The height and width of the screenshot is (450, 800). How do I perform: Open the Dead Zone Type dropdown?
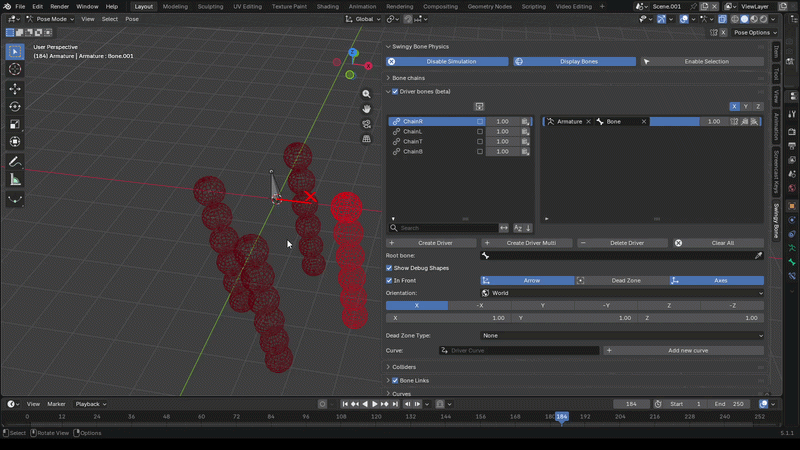click(622, 336)
